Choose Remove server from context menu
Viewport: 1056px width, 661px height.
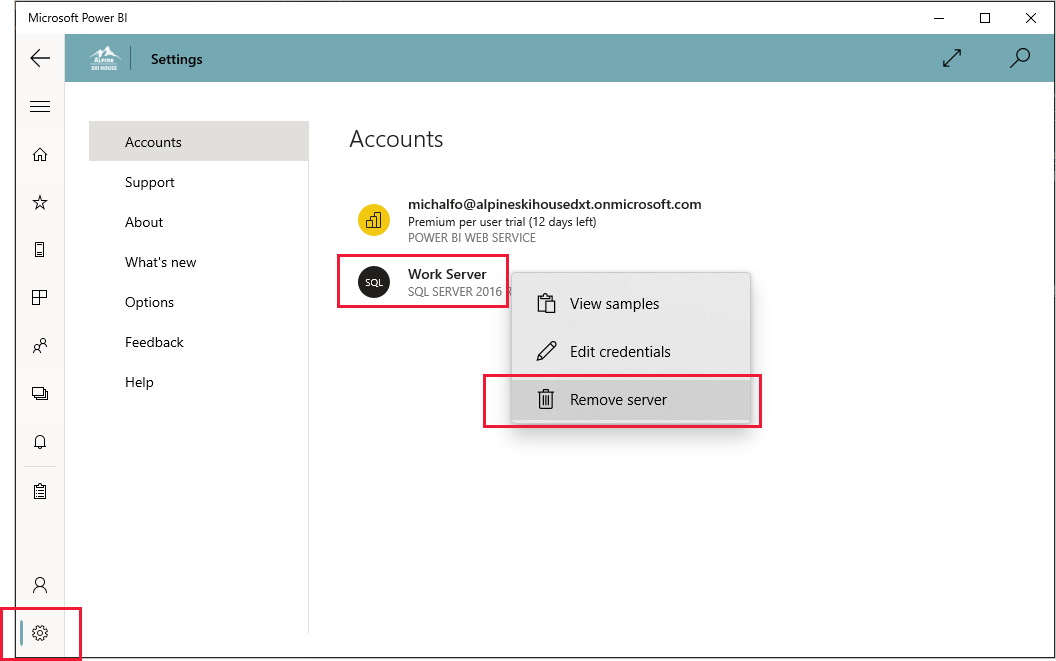631,400
